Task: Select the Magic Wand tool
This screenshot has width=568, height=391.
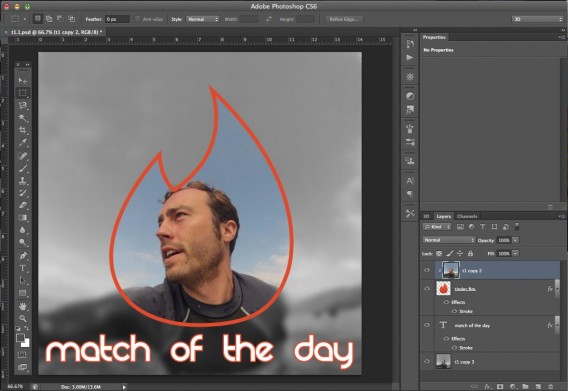Action: 23,118
